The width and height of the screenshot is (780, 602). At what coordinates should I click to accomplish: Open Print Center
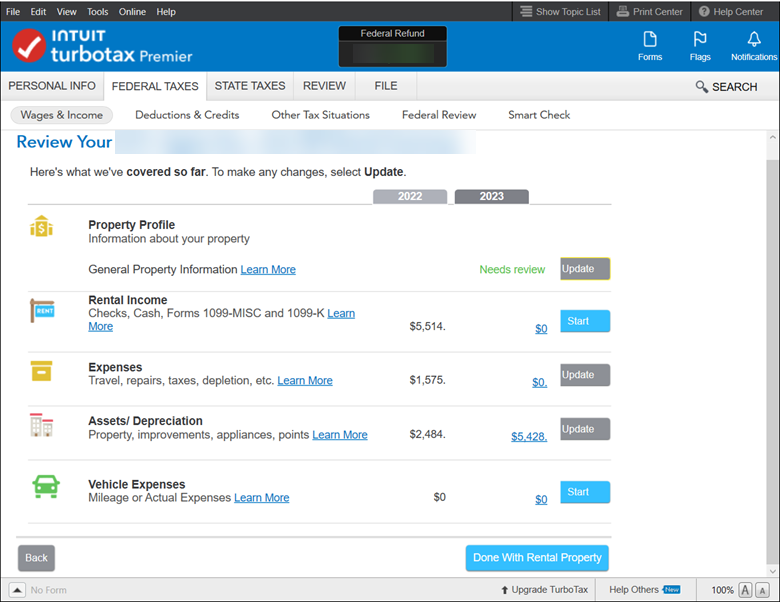[649, 11]
